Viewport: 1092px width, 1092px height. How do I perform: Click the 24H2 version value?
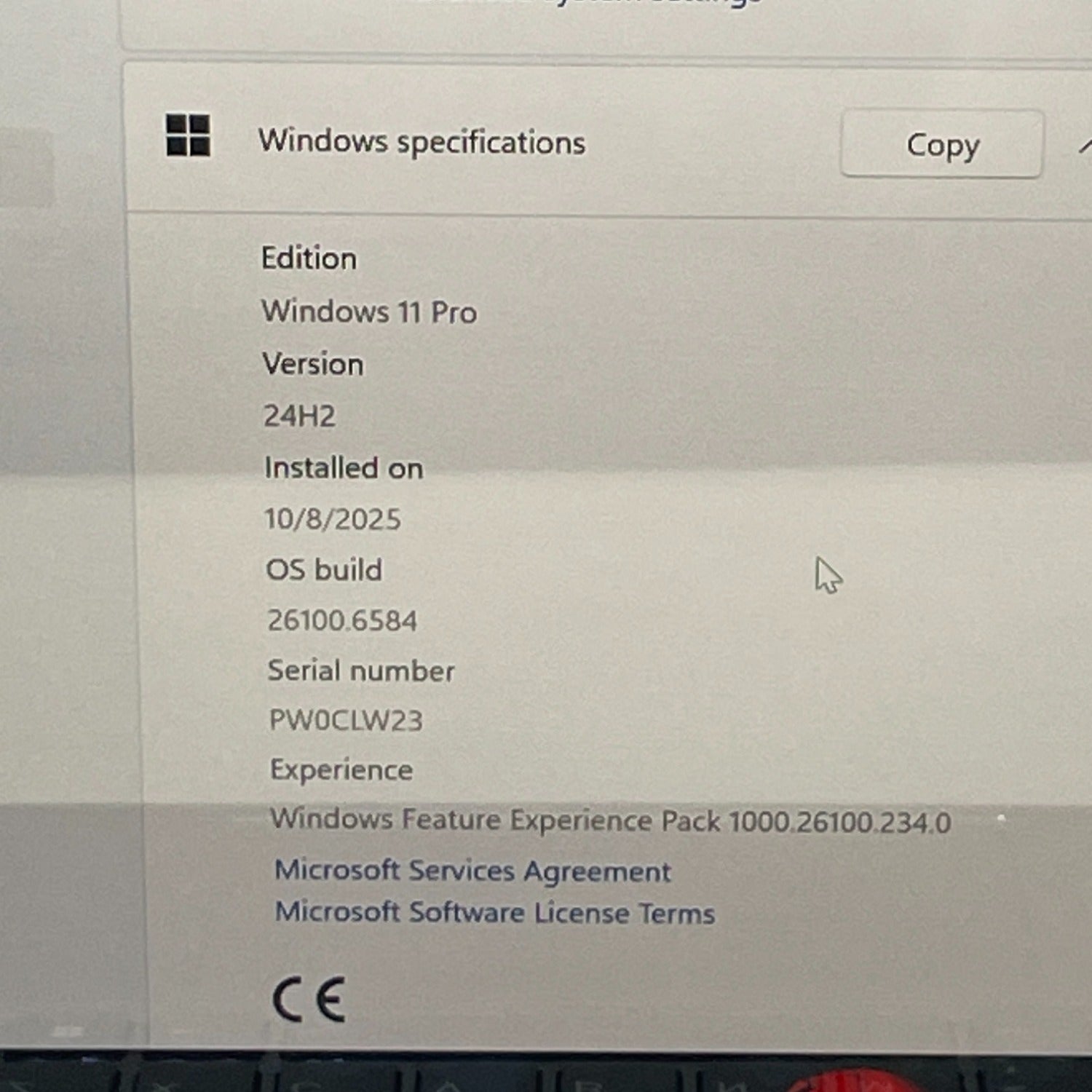(x=299, y=416)
